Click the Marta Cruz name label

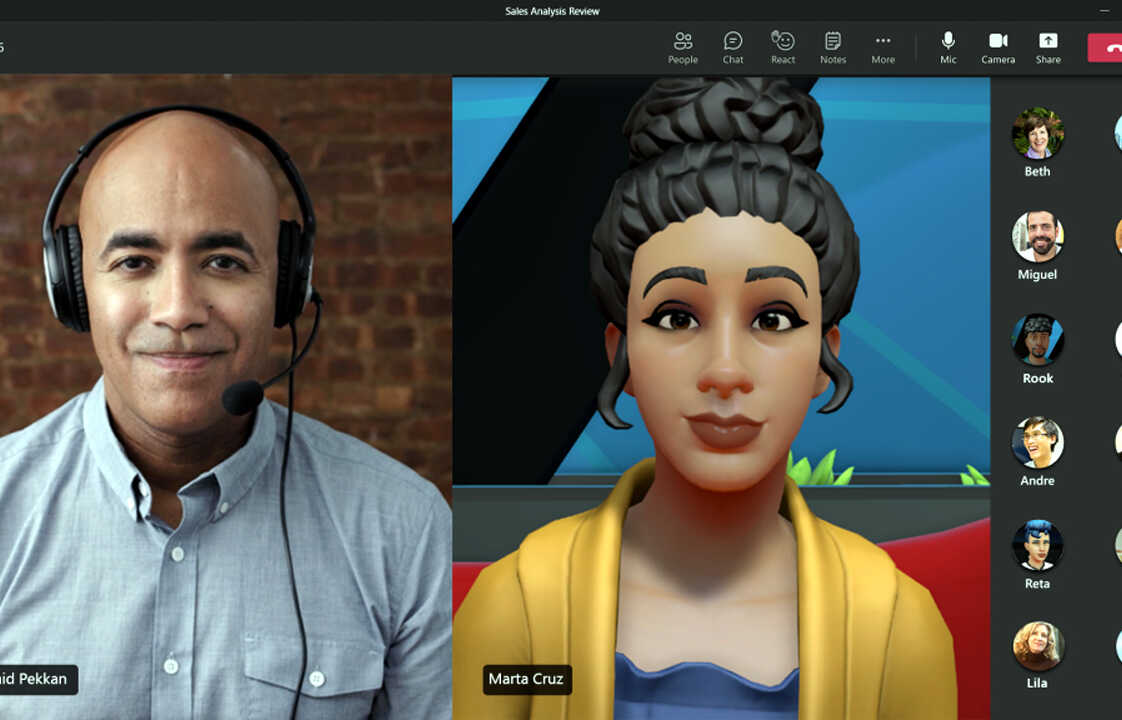click(x=527, y=679)
